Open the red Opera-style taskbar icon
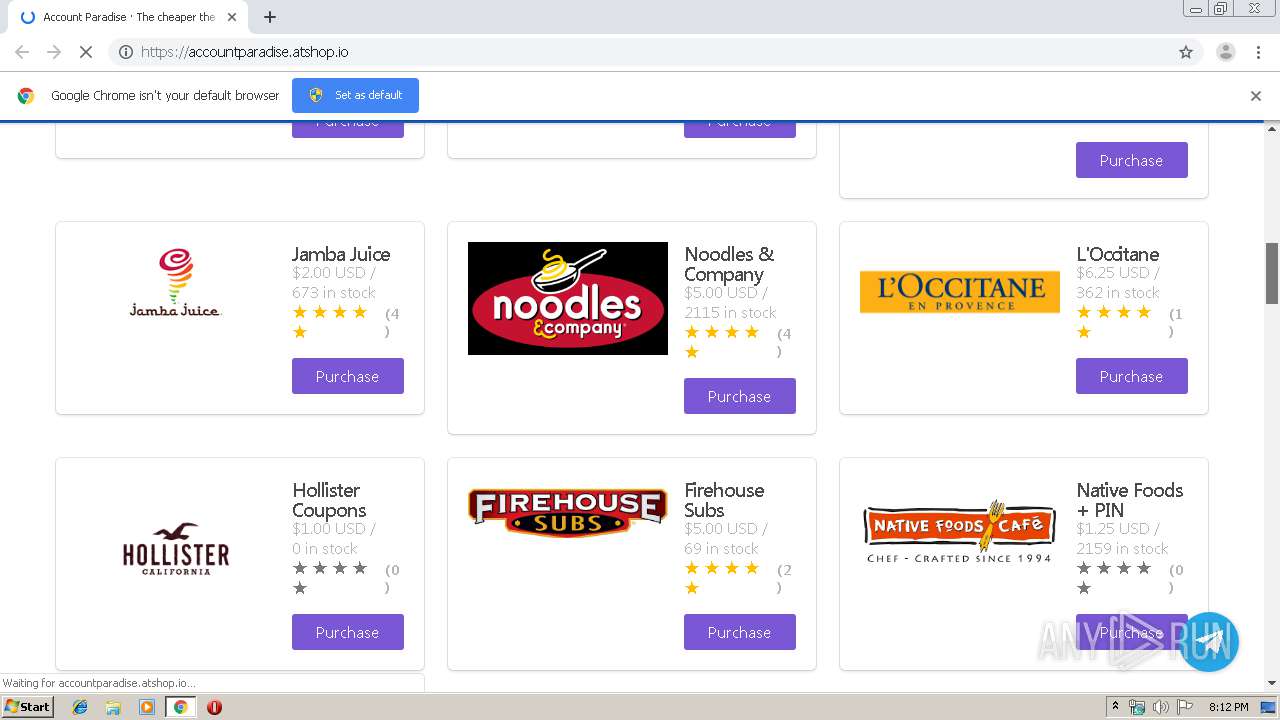Viewport: 1280px width, 720px height. (214, 707)
